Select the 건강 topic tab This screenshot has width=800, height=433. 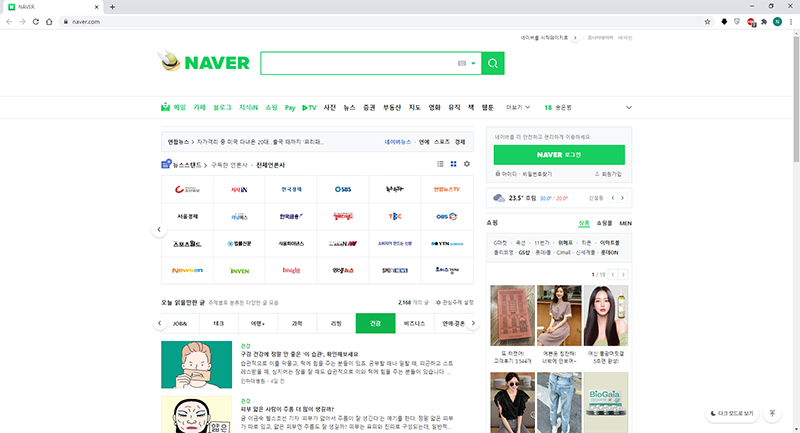tap(376, 323)
